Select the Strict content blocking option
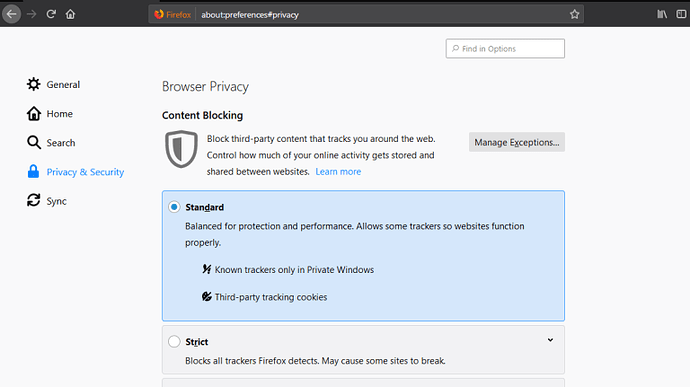690x387 pixels. [174, 342]
